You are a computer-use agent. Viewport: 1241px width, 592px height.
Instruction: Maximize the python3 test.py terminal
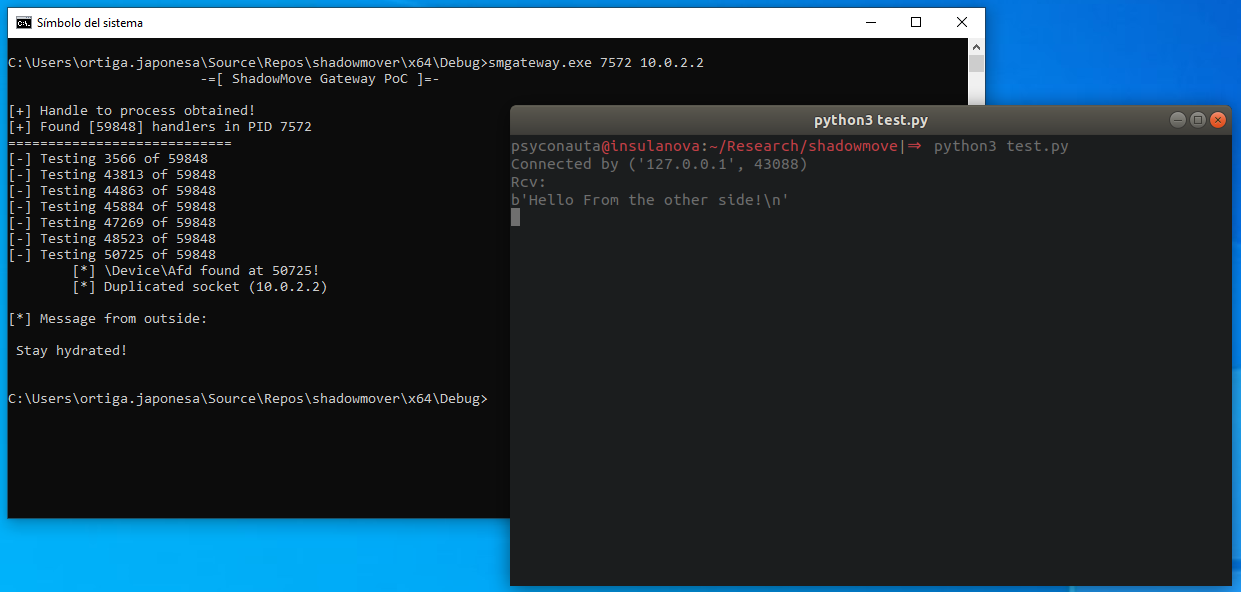[1198, 120]
